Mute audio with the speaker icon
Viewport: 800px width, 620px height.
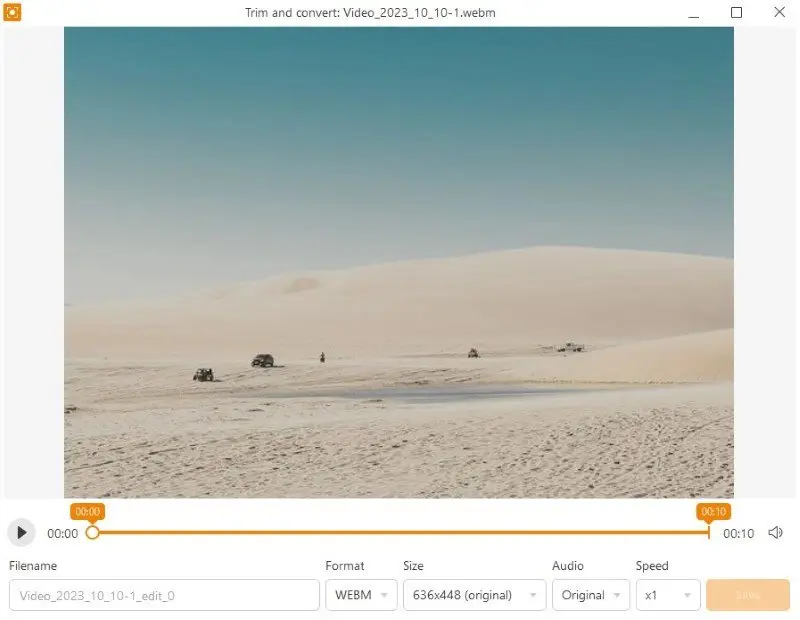(x=776, y=532)
